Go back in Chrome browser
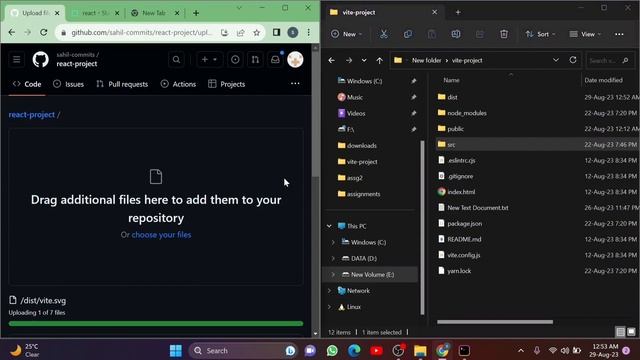The image size is (640, 360). point(11,32)
